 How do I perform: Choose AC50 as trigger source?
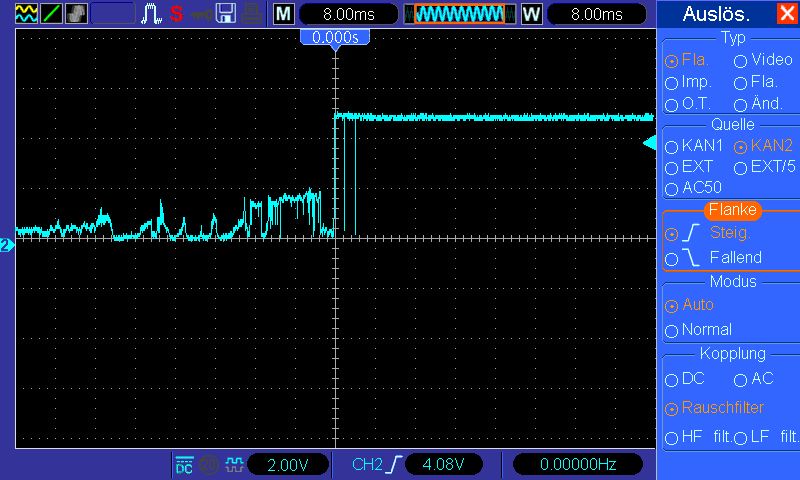tap(694, 188)
